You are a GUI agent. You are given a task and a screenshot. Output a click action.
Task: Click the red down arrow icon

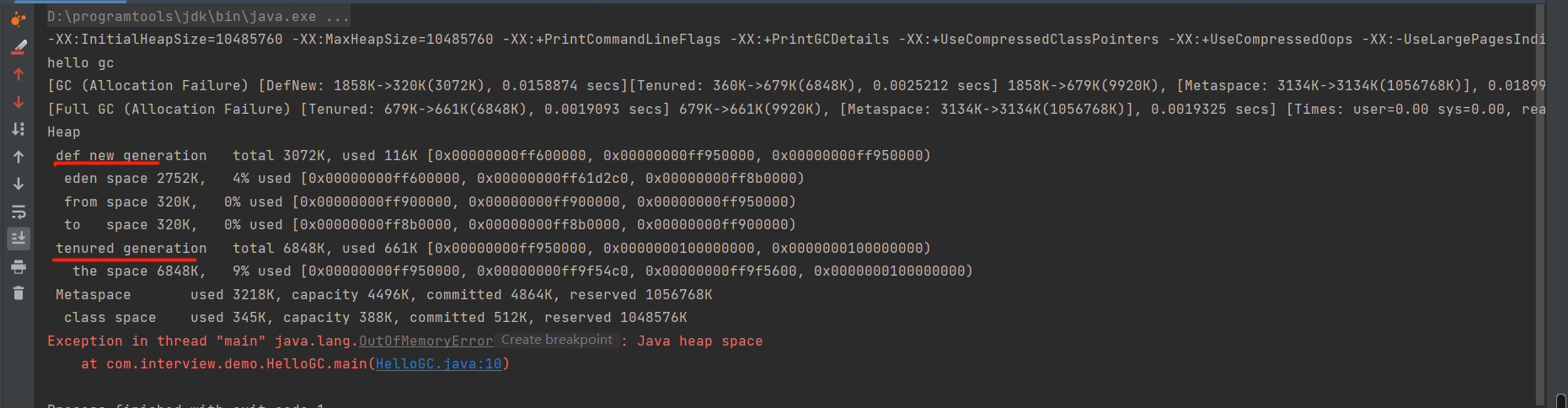click(18, 102)
